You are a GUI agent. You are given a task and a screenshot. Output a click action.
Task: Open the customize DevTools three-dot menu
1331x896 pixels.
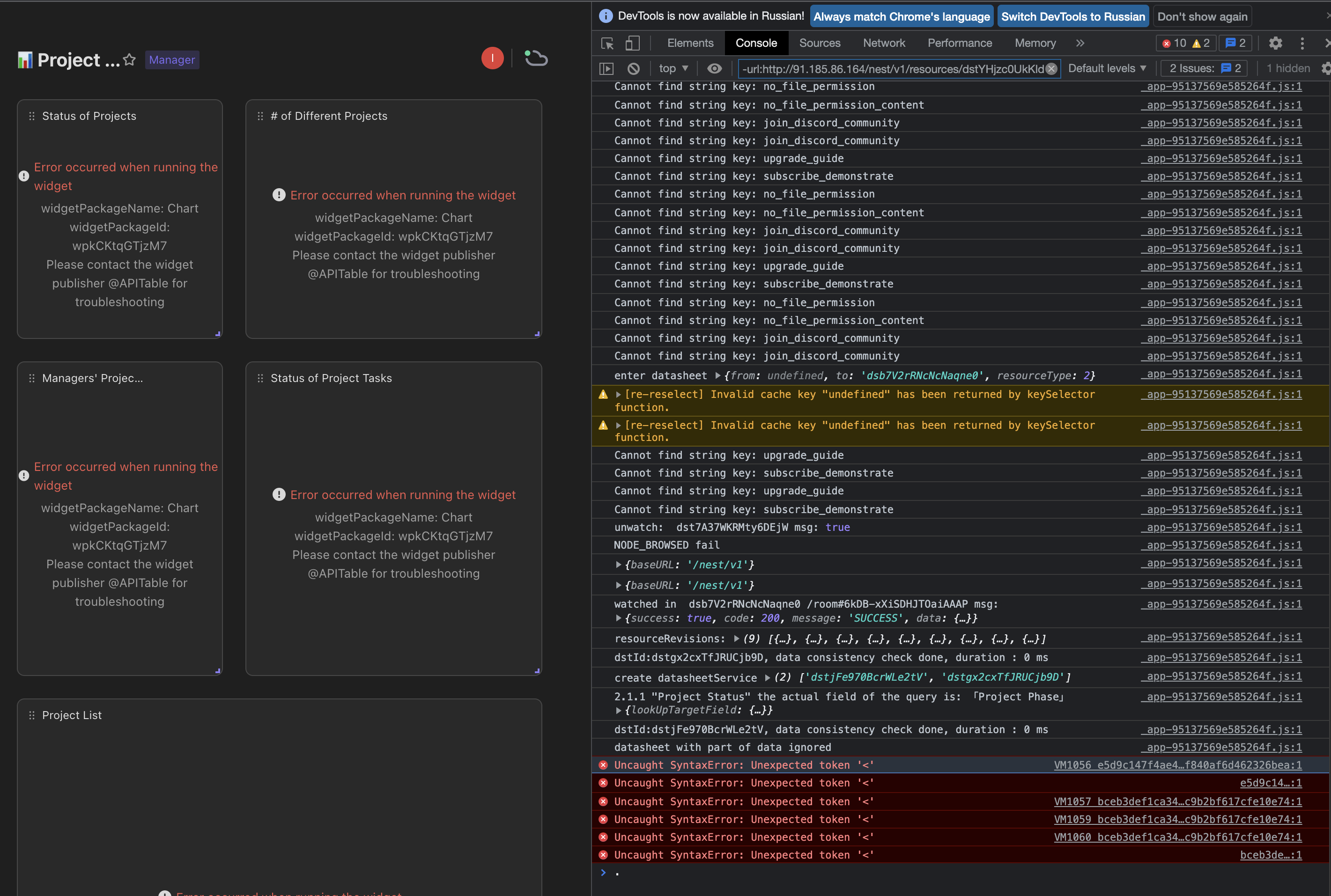pos(1302,43)
